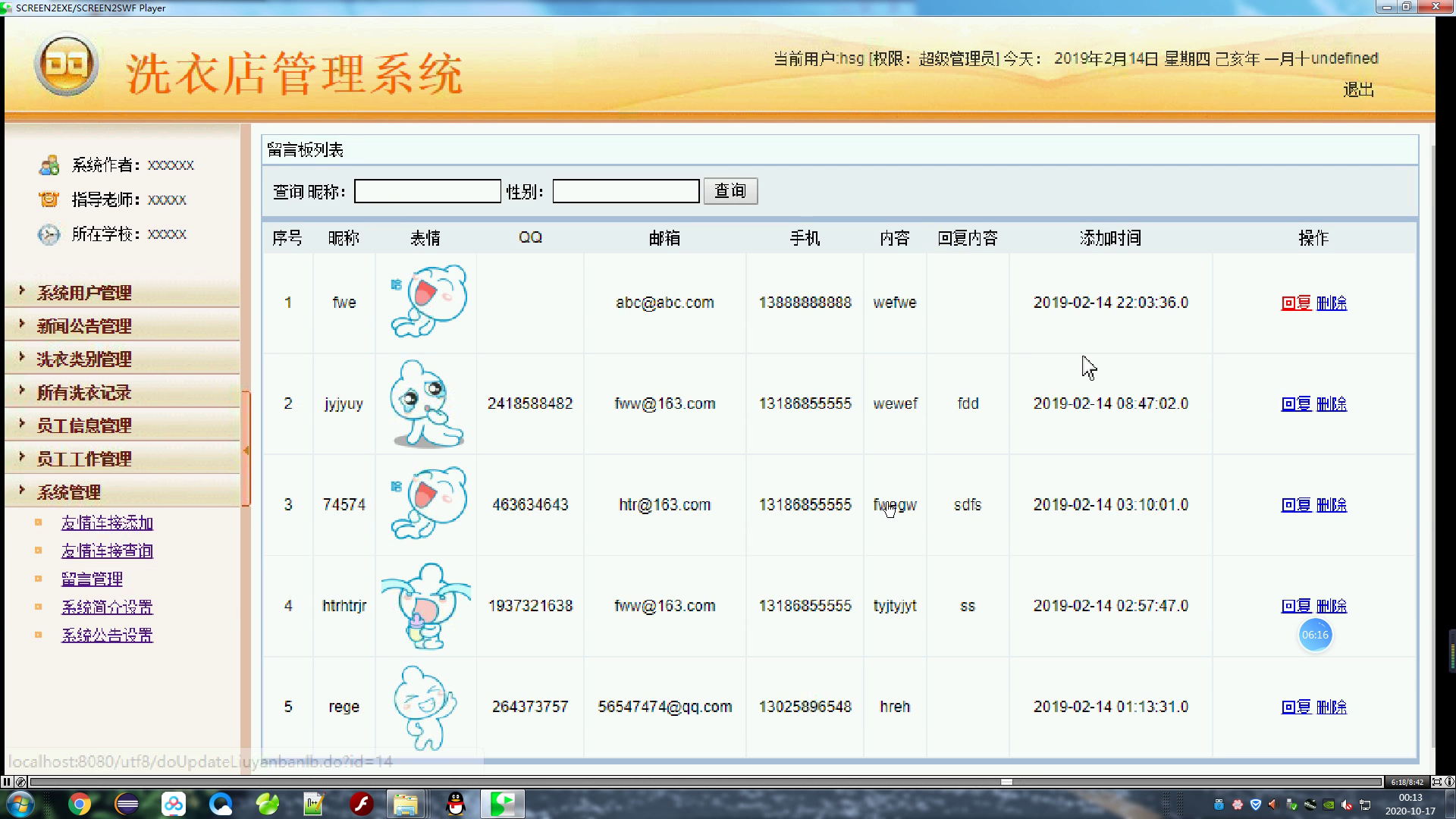Screen dimensions: 1456x819
Task: Click 回复 for message rege
Action: (1296, 708)
